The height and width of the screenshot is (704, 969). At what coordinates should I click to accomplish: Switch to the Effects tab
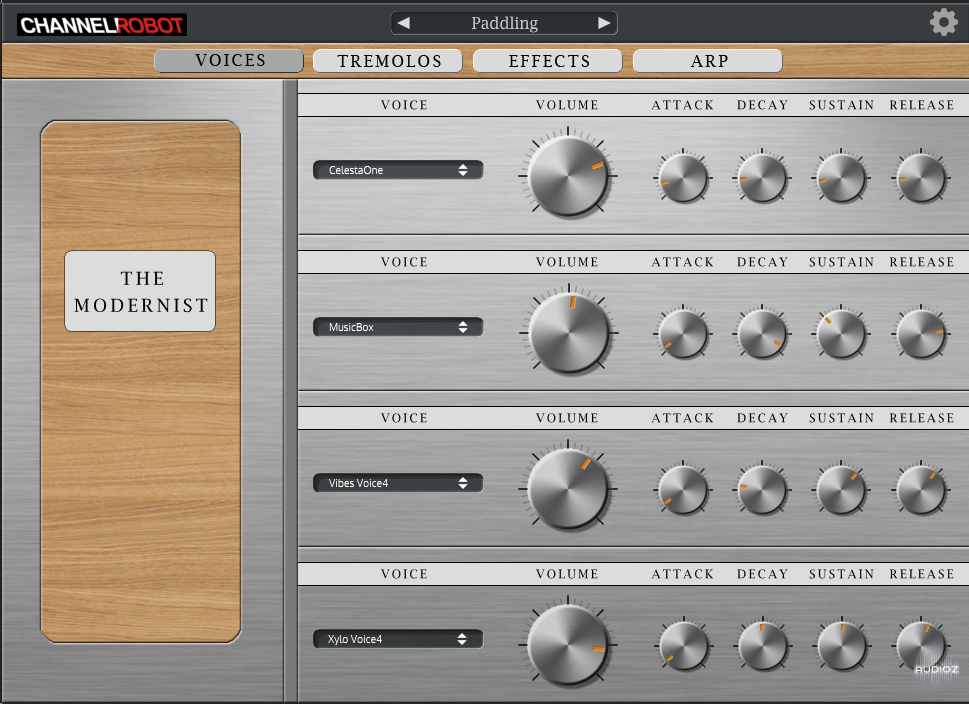[548, 61]
